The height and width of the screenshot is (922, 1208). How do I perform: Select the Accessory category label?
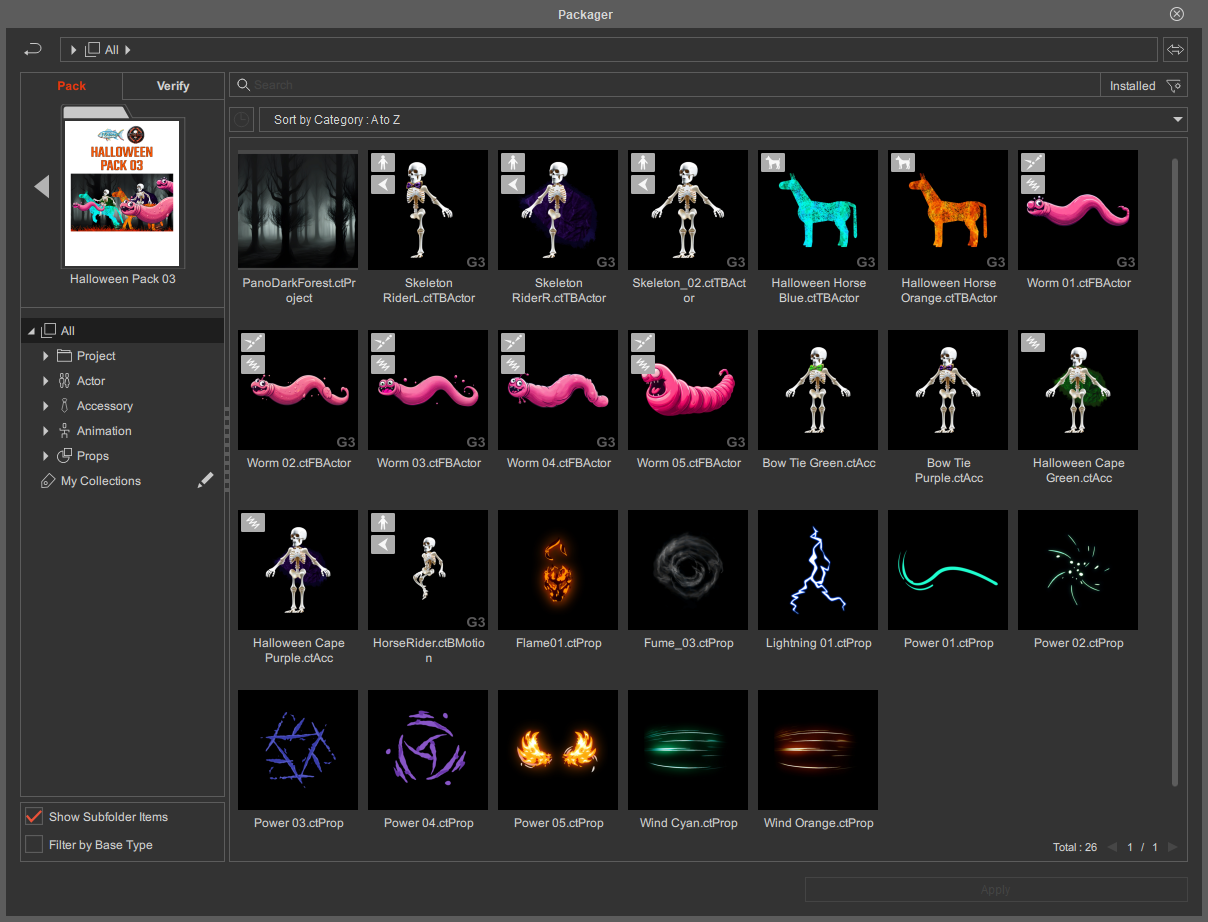(105, 406)
